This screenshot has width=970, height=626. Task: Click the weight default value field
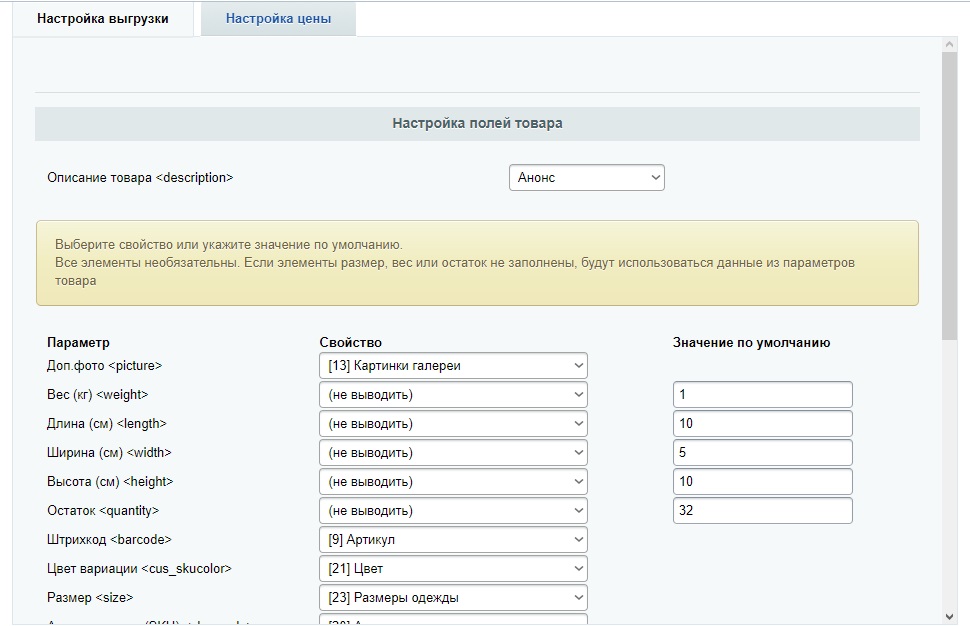pos(762,395)
